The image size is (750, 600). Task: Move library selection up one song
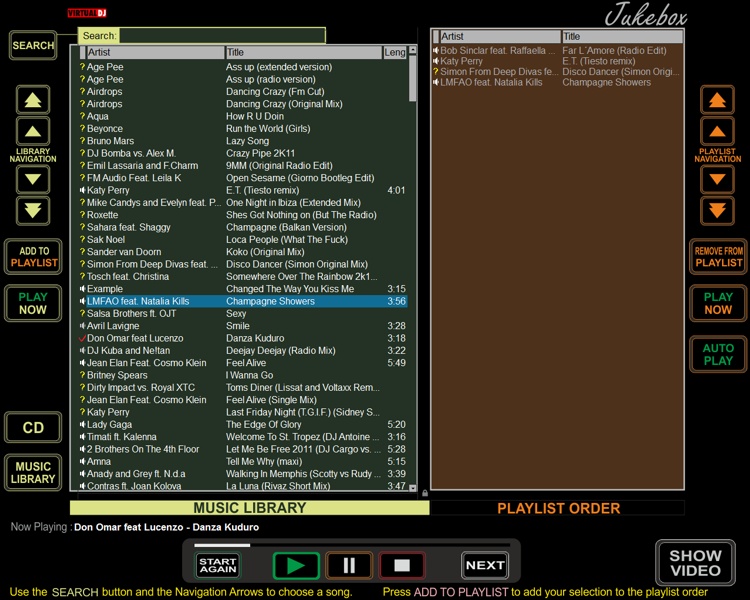click(x=33, y=131)
